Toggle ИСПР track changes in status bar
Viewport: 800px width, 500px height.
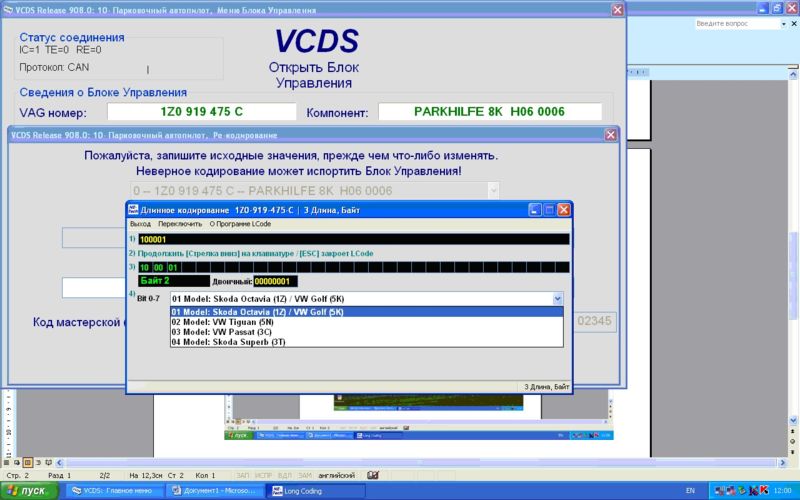(263, 476)
